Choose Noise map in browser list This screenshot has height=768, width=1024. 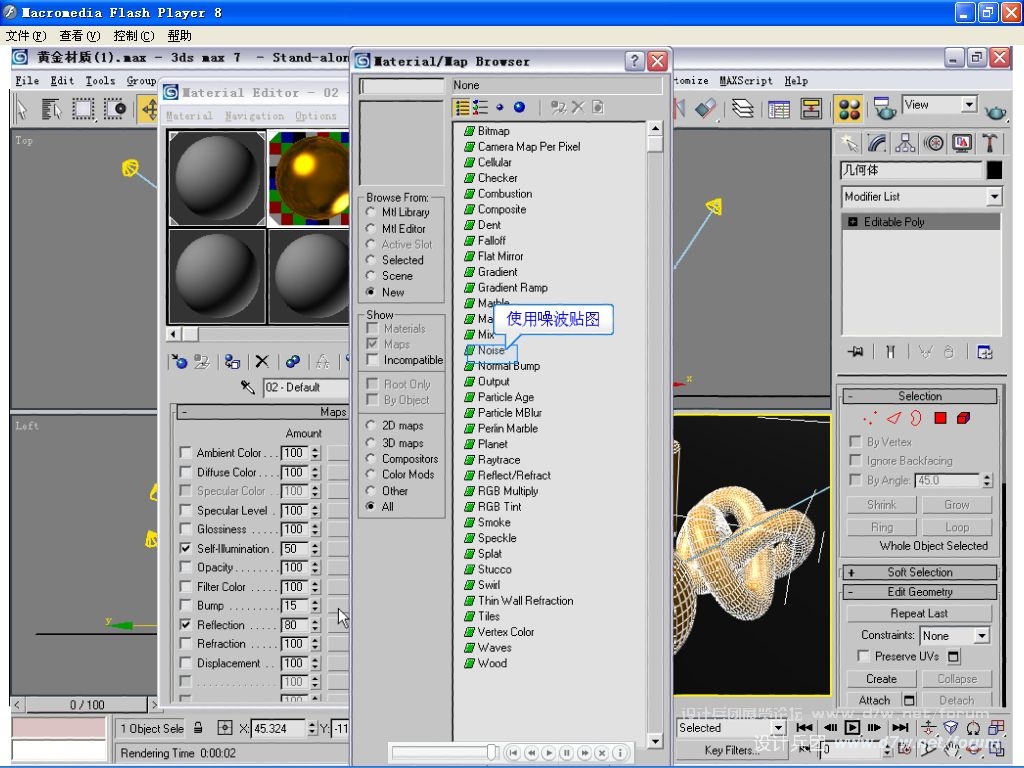490,350
